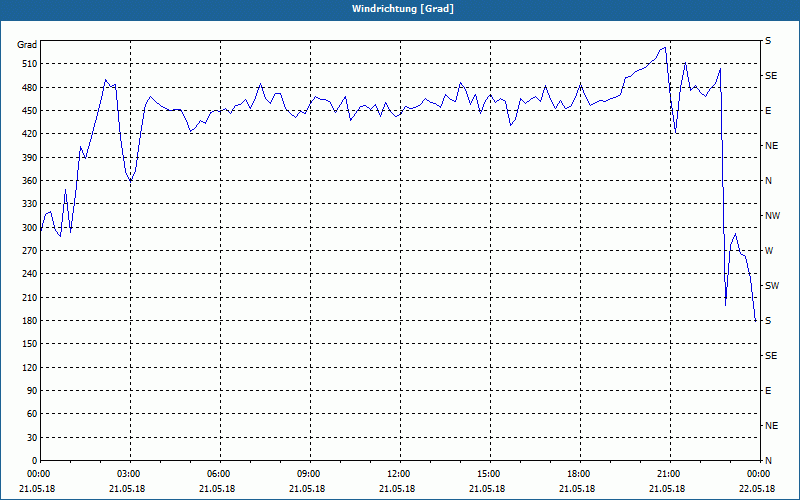The height and width of the screenshot is (500, 800).
Task: Select the 480 y-axis value
Action: (x=30, y=87)
